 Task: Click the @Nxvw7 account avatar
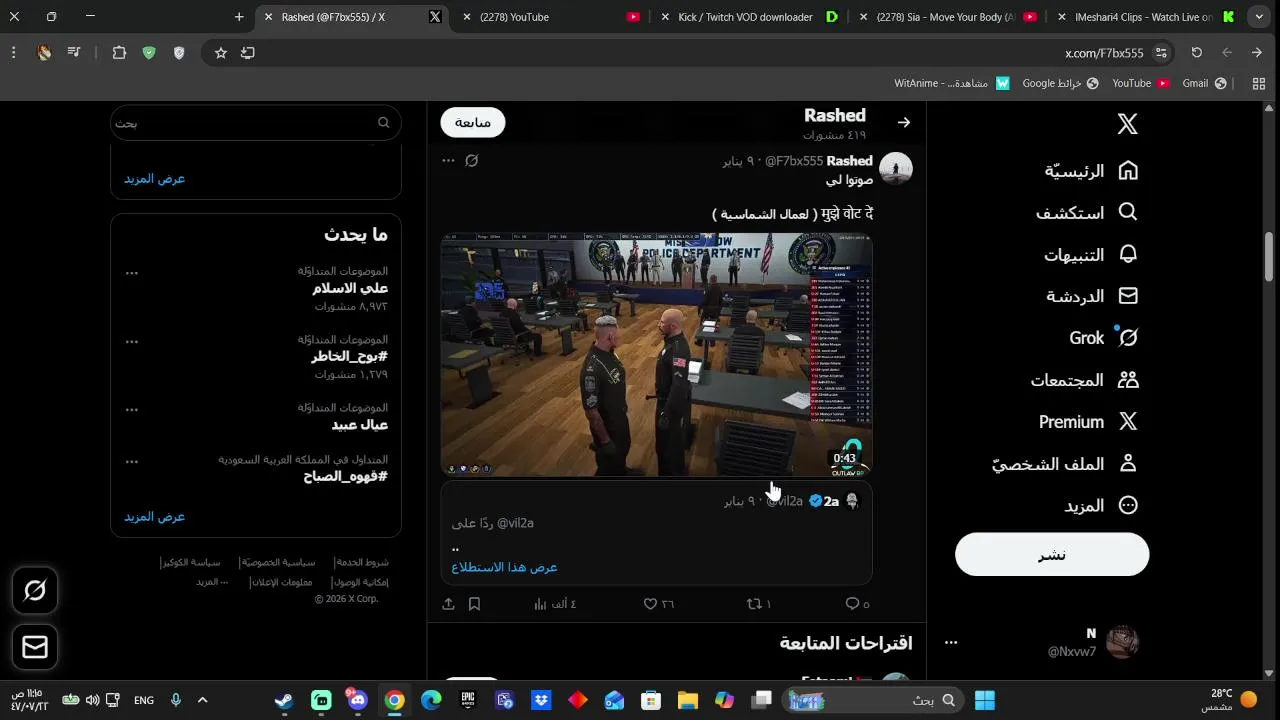[x=1122, y=642]
